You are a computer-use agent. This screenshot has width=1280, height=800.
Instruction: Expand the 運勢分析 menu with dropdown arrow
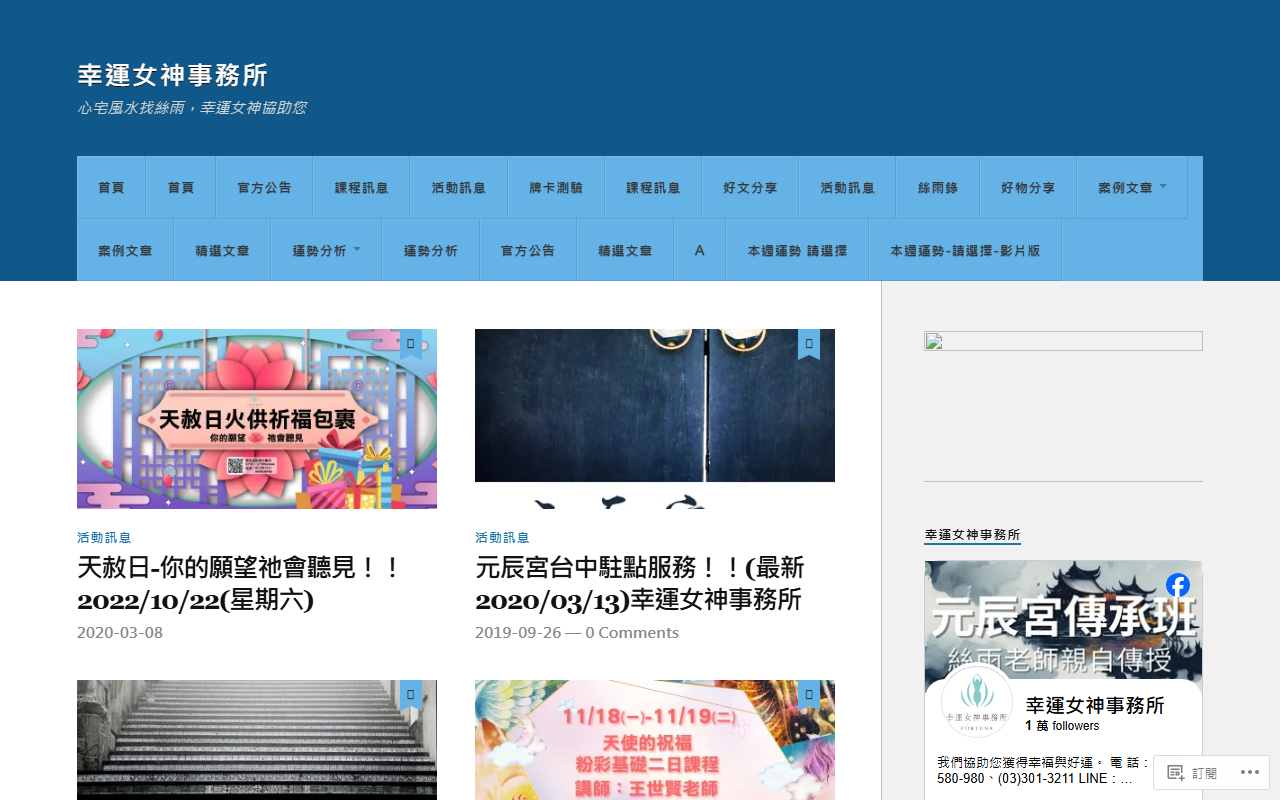pos(326,250)
